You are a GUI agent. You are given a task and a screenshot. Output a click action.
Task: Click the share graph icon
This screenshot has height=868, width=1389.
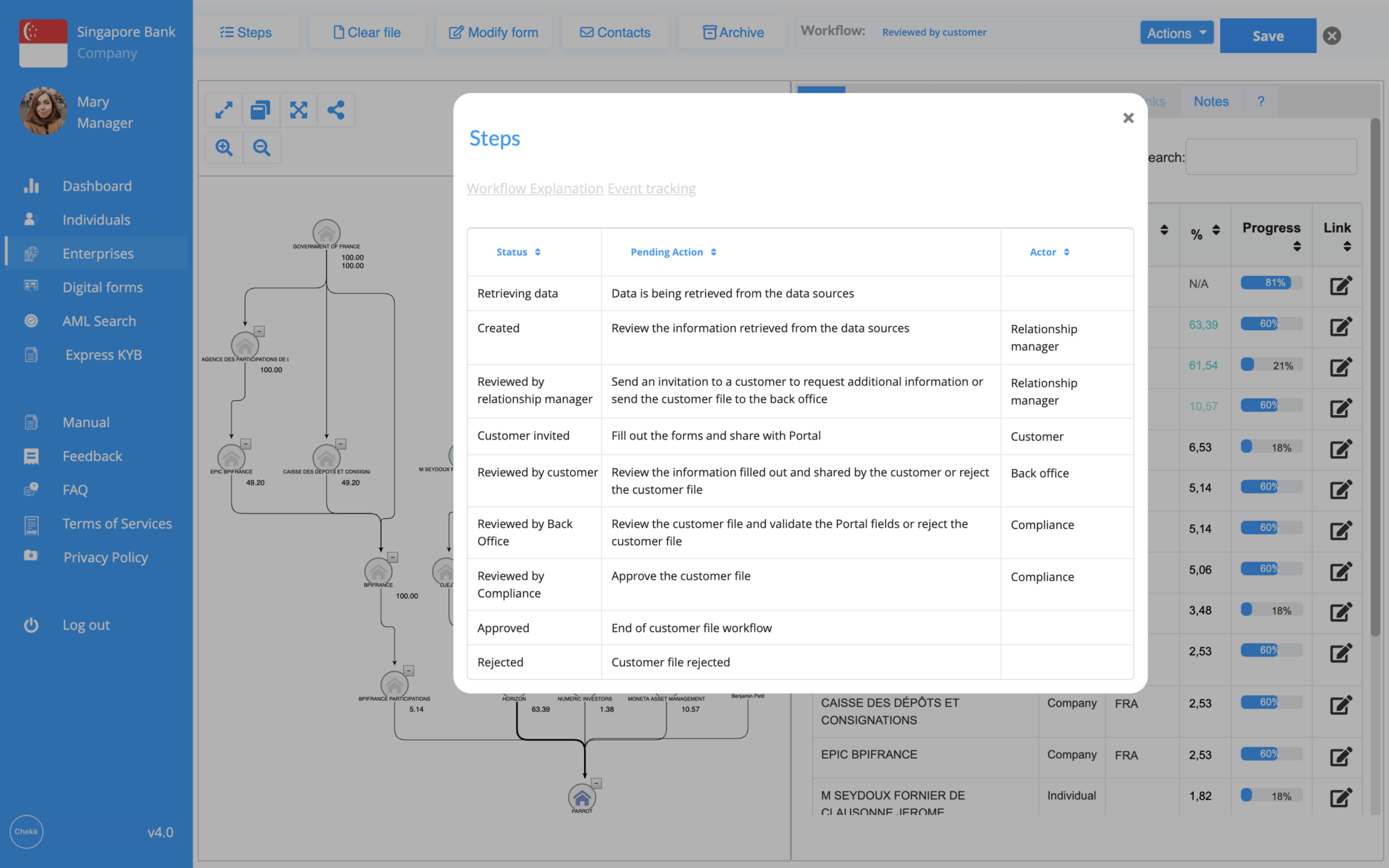tap(336, 110)
